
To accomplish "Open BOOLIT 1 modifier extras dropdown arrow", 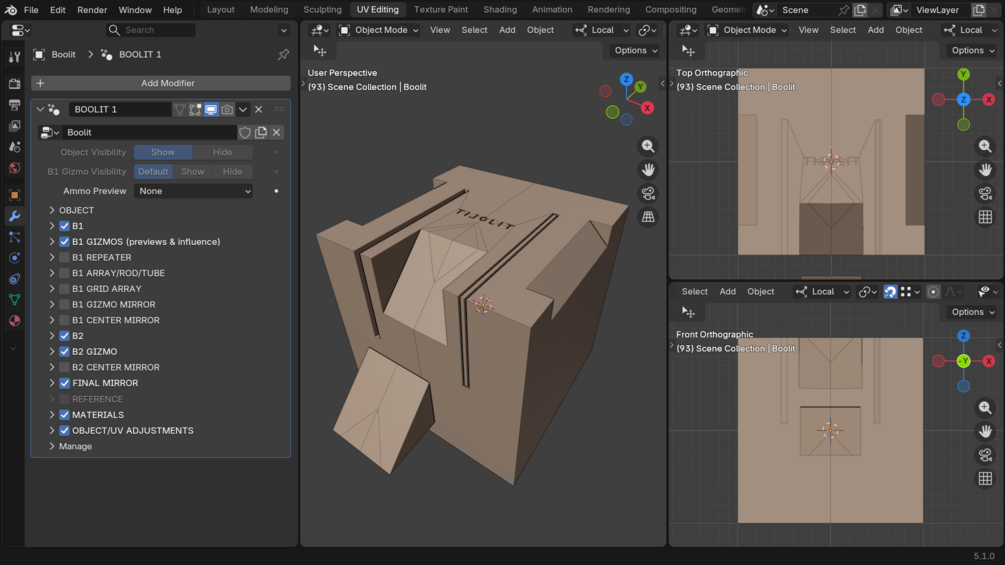I will (x=243, y=110).
